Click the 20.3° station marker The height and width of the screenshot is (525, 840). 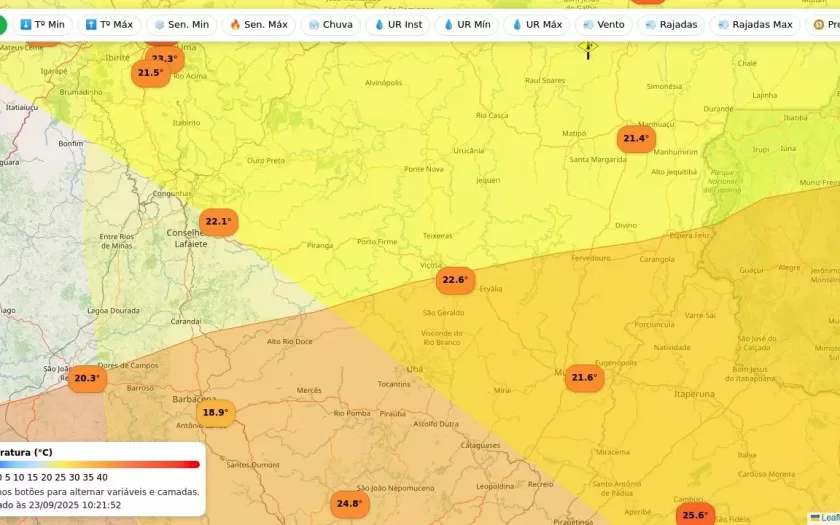[x=87, y=378]
